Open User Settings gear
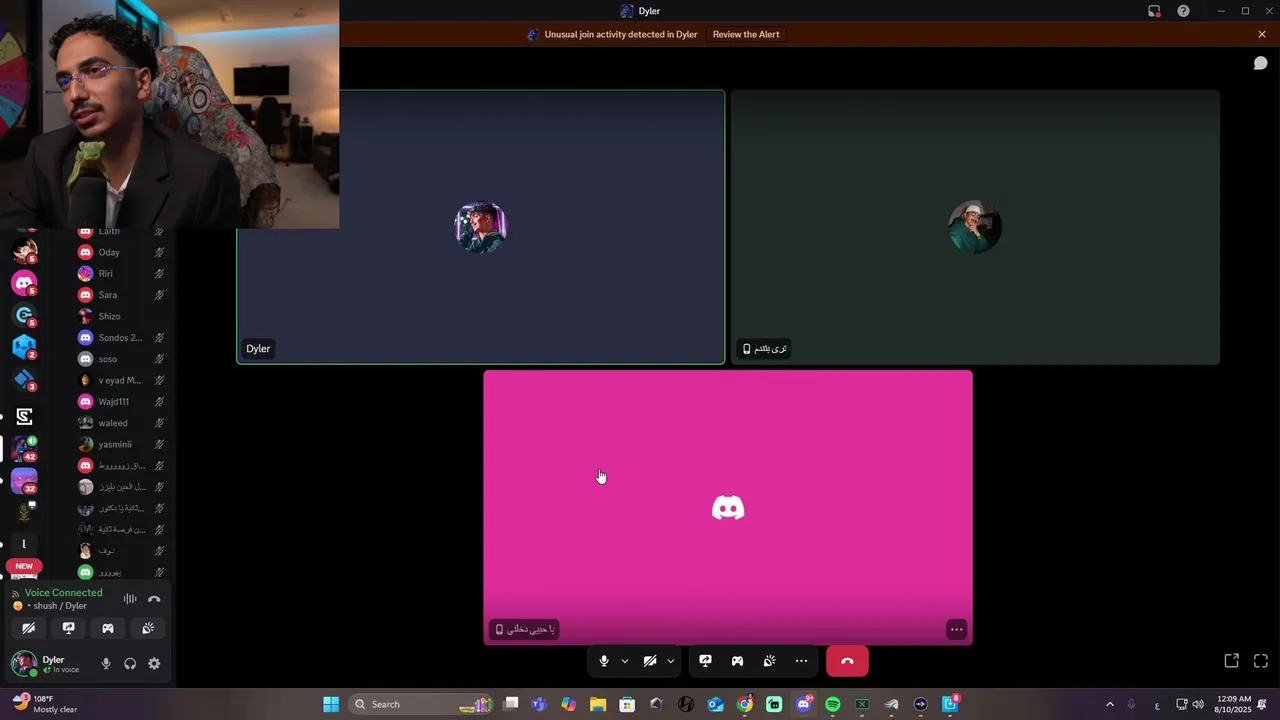The height and width of the screenshot is (720, 1280). (x=154, y=663)
